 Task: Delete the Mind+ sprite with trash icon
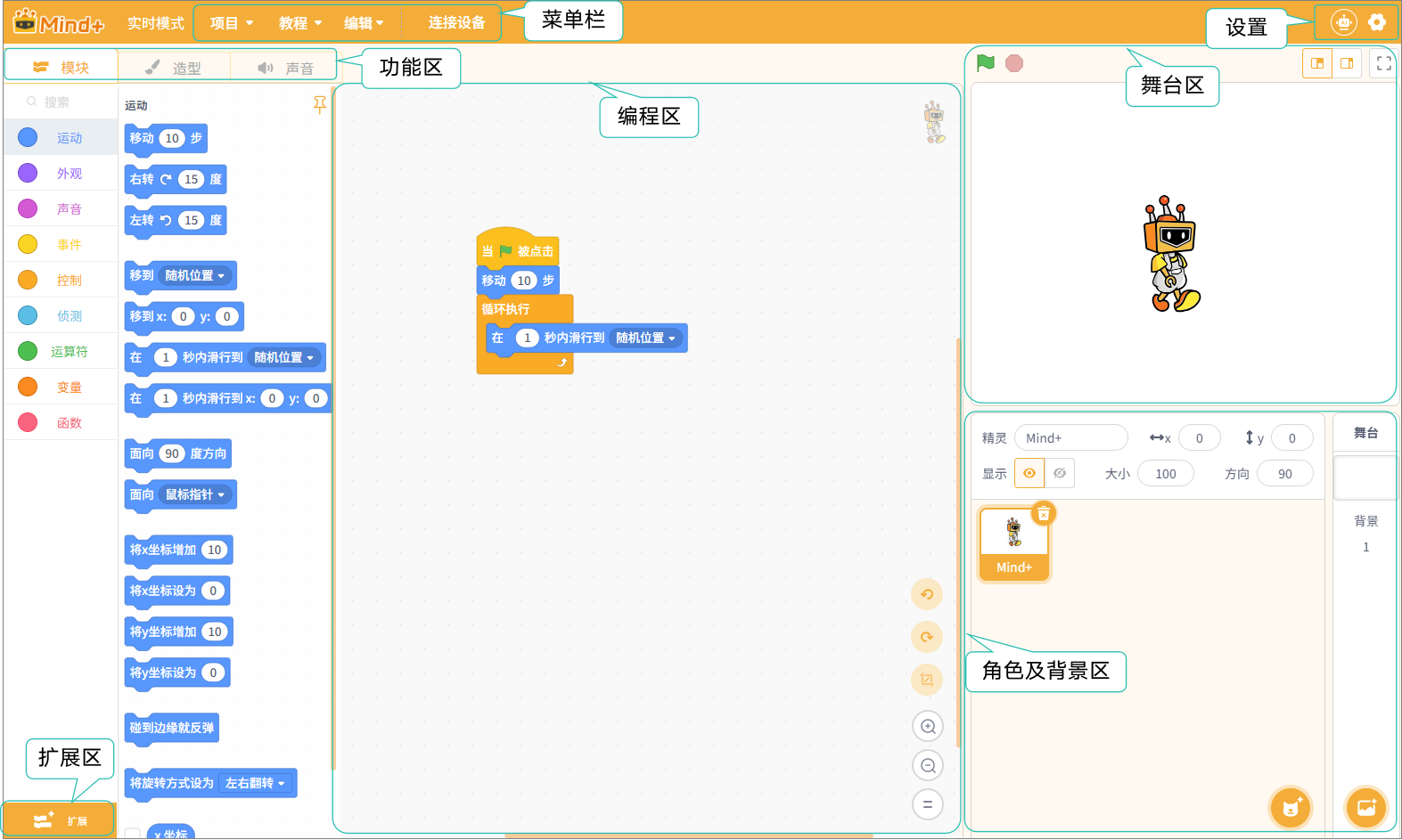(1043, 513)
